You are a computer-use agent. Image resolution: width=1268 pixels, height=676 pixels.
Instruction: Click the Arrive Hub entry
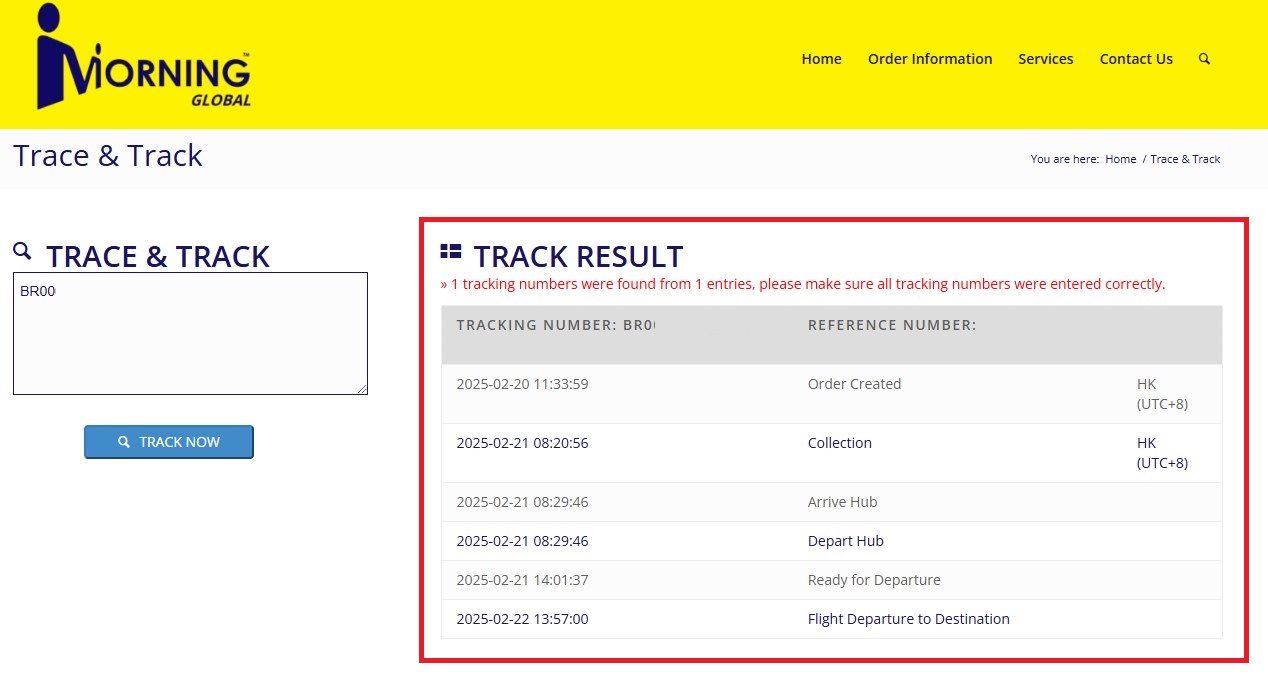click(x=842, y=502)
